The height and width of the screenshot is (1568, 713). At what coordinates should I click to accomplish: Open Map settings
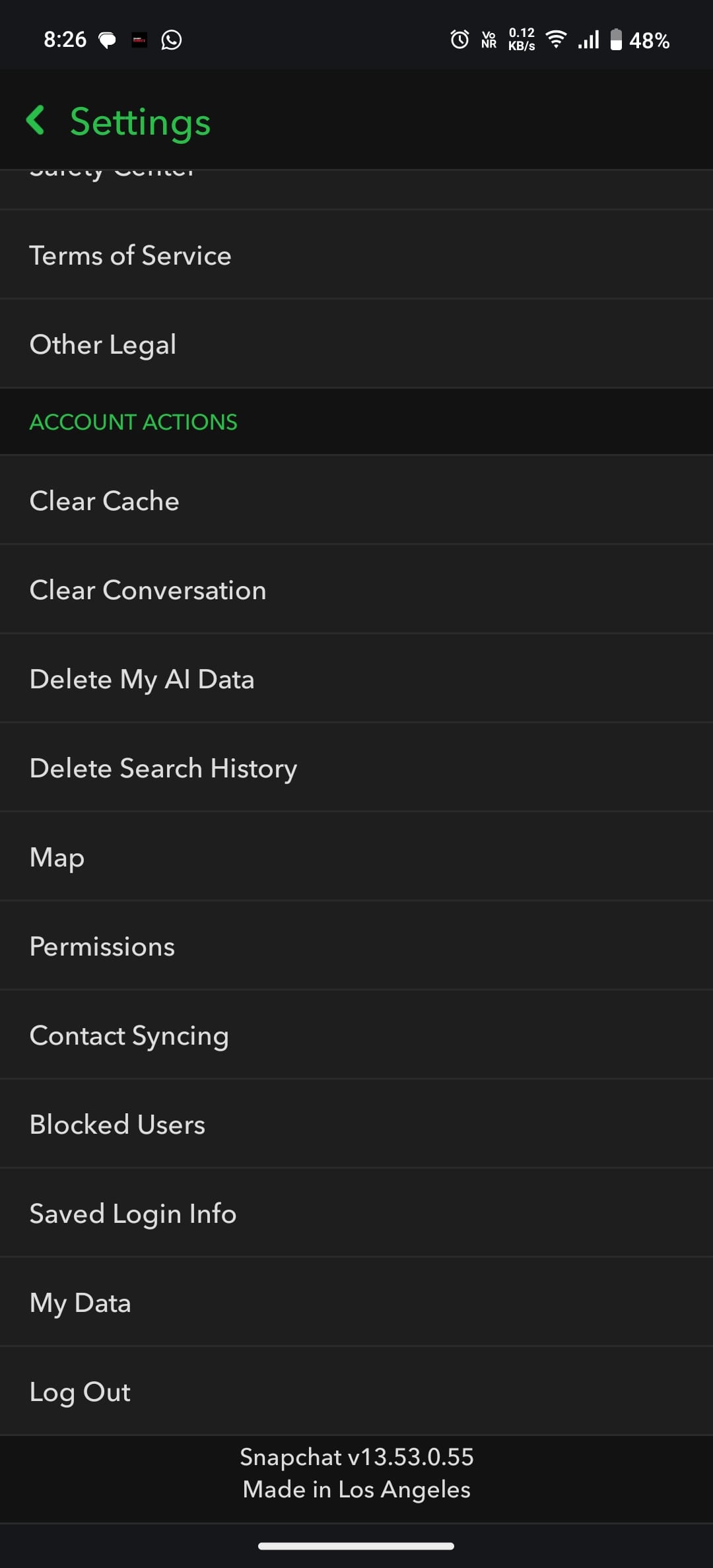(x=57, y=857)
